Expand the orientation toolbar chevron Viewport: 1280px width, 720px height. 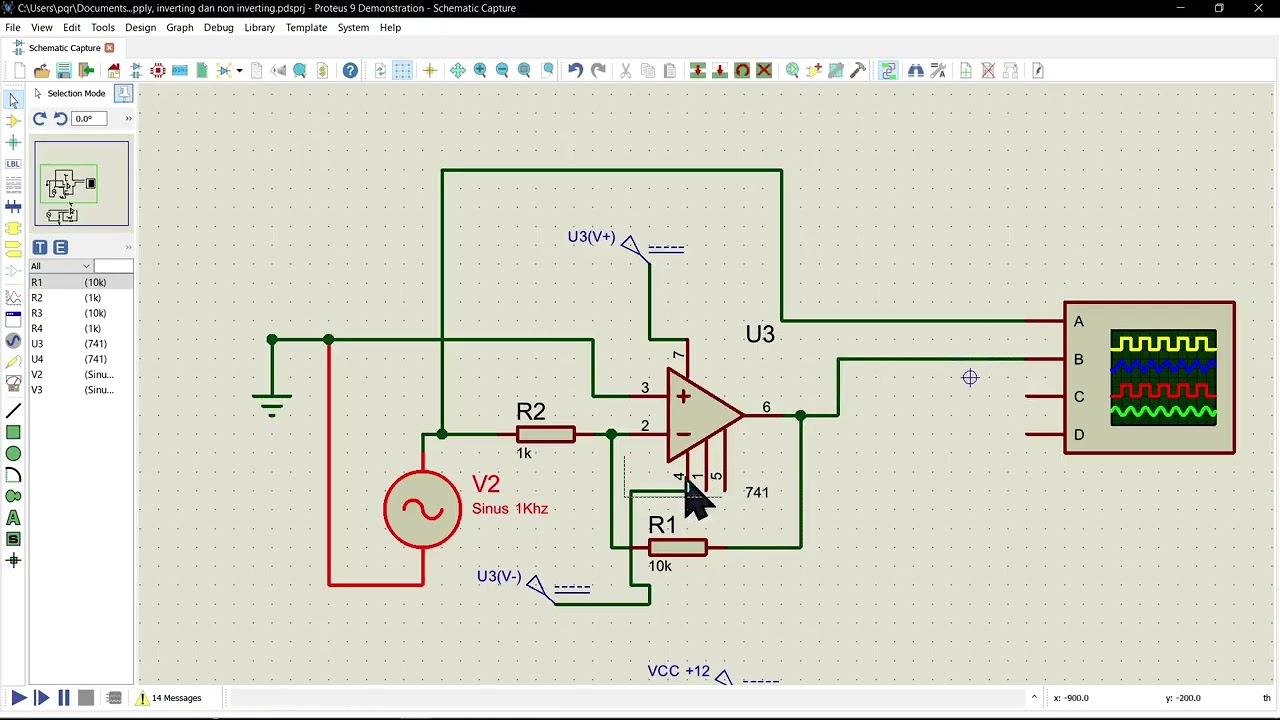pos(128,119)
